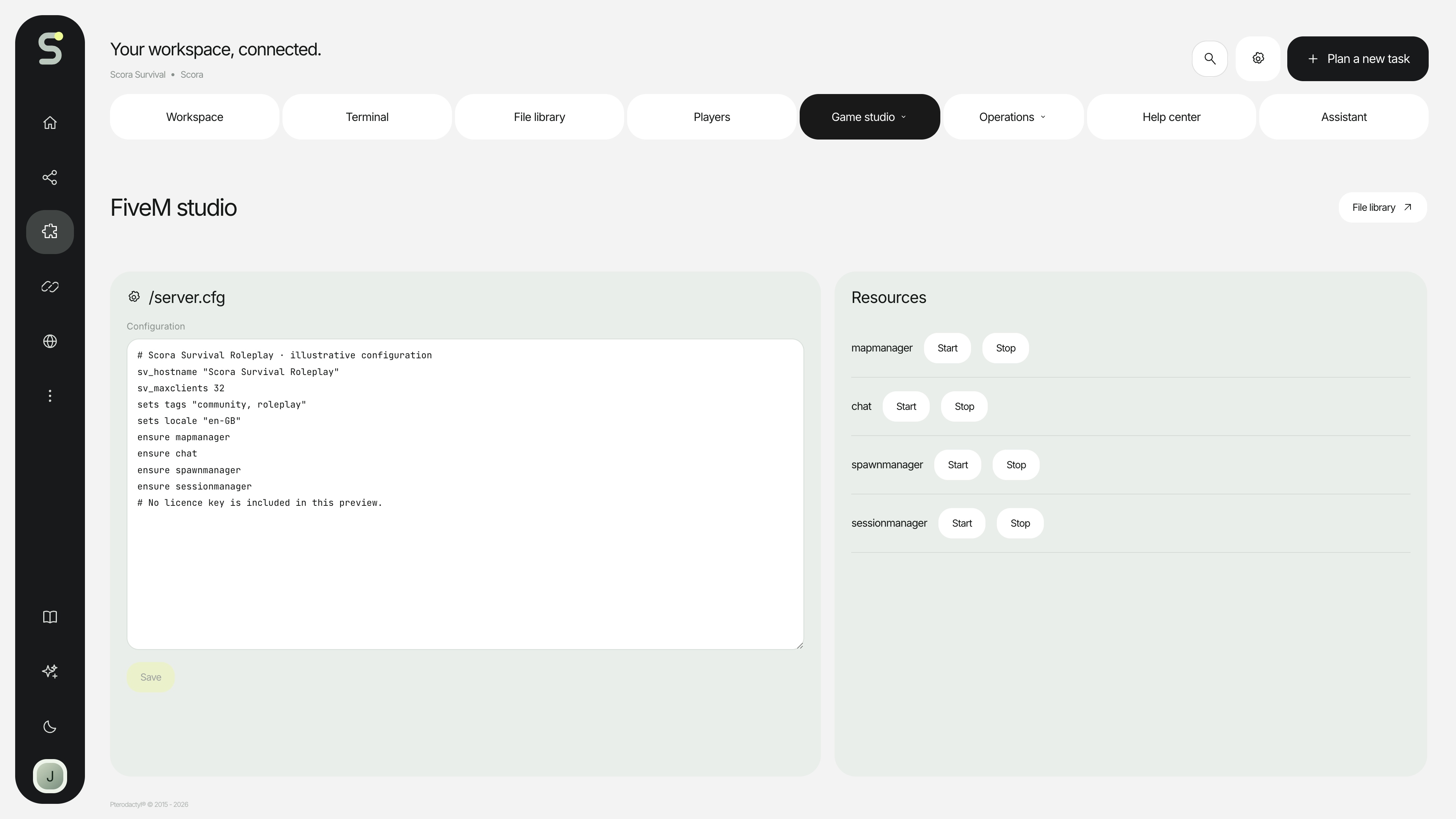Viewport: 1456px width, 819px height.
Task: Click the sv_hostname config line
Action: coord(238,372)
